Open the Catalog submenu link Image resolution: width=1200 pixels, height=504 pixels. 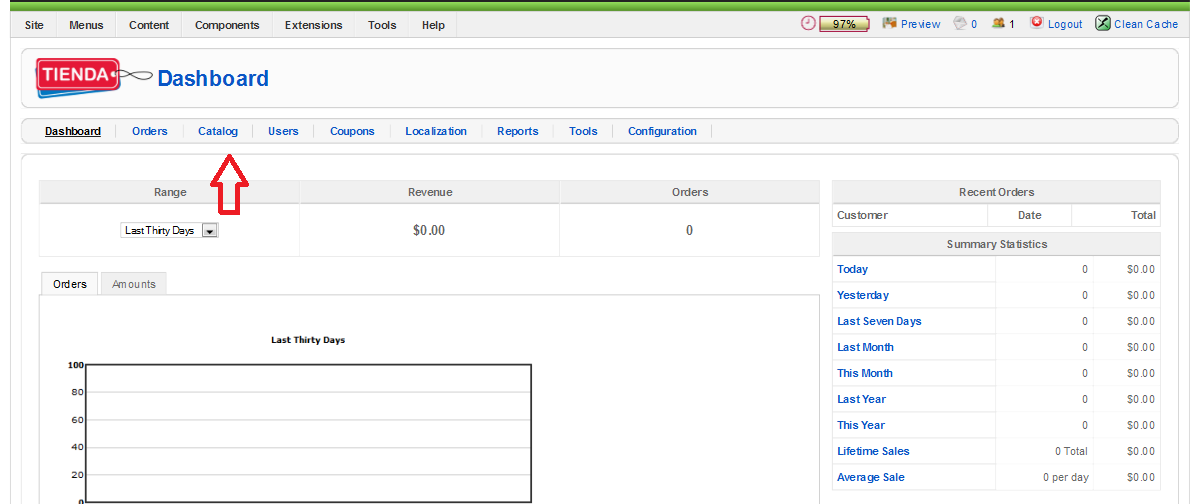[218, 131]
